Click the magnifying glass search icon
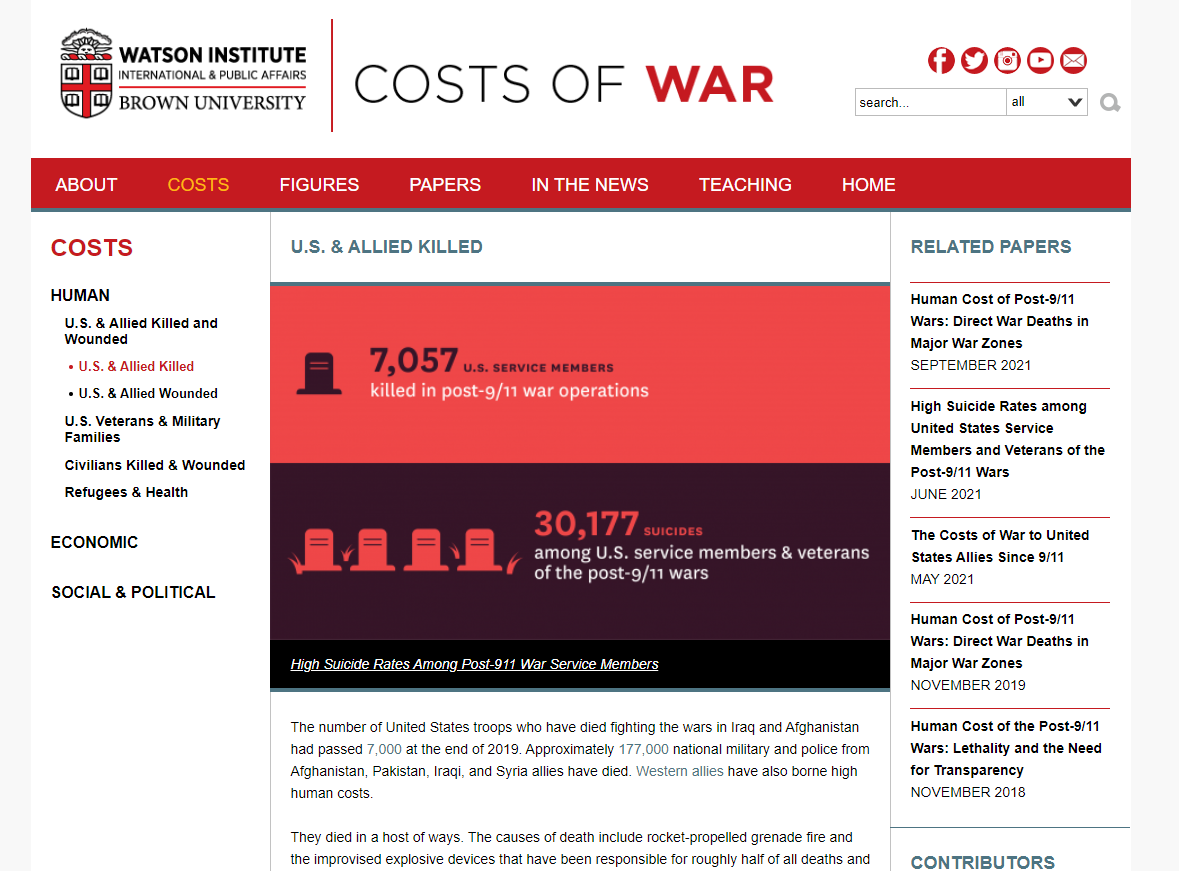This screenshot has height=871, width=1179. coord(1110,102)
